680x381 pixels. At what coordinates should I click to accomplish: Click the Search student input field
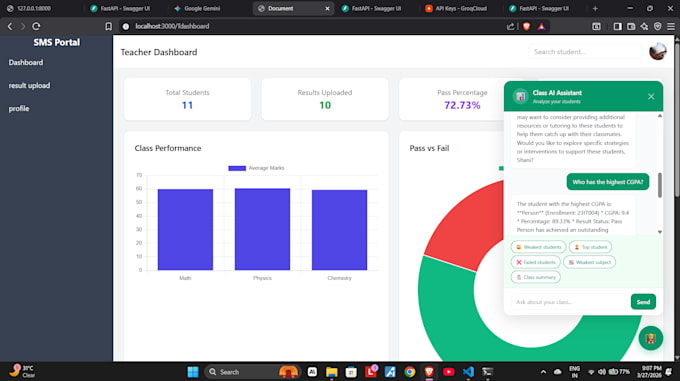pyautogui.click(x=585, y=52)
